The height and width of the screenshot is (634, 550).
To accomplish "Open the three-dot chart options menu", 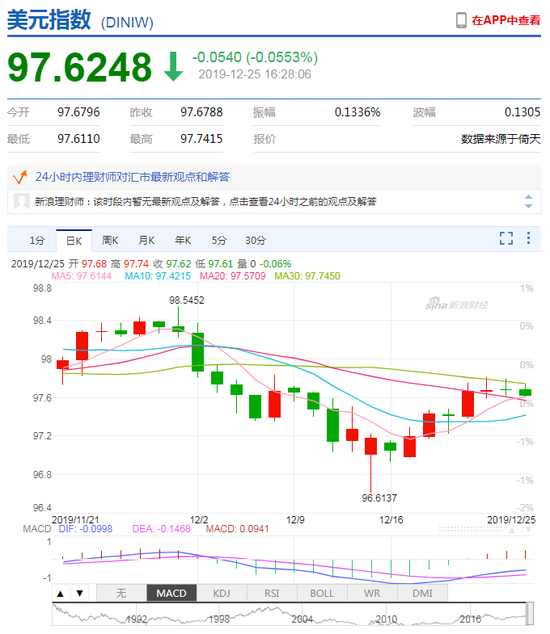I will [528, 238].
